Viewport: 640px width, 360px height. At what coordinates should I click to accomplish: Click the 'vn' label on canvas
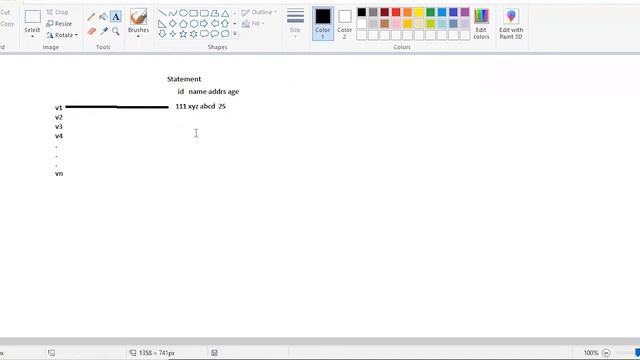(x=59, y=173)
